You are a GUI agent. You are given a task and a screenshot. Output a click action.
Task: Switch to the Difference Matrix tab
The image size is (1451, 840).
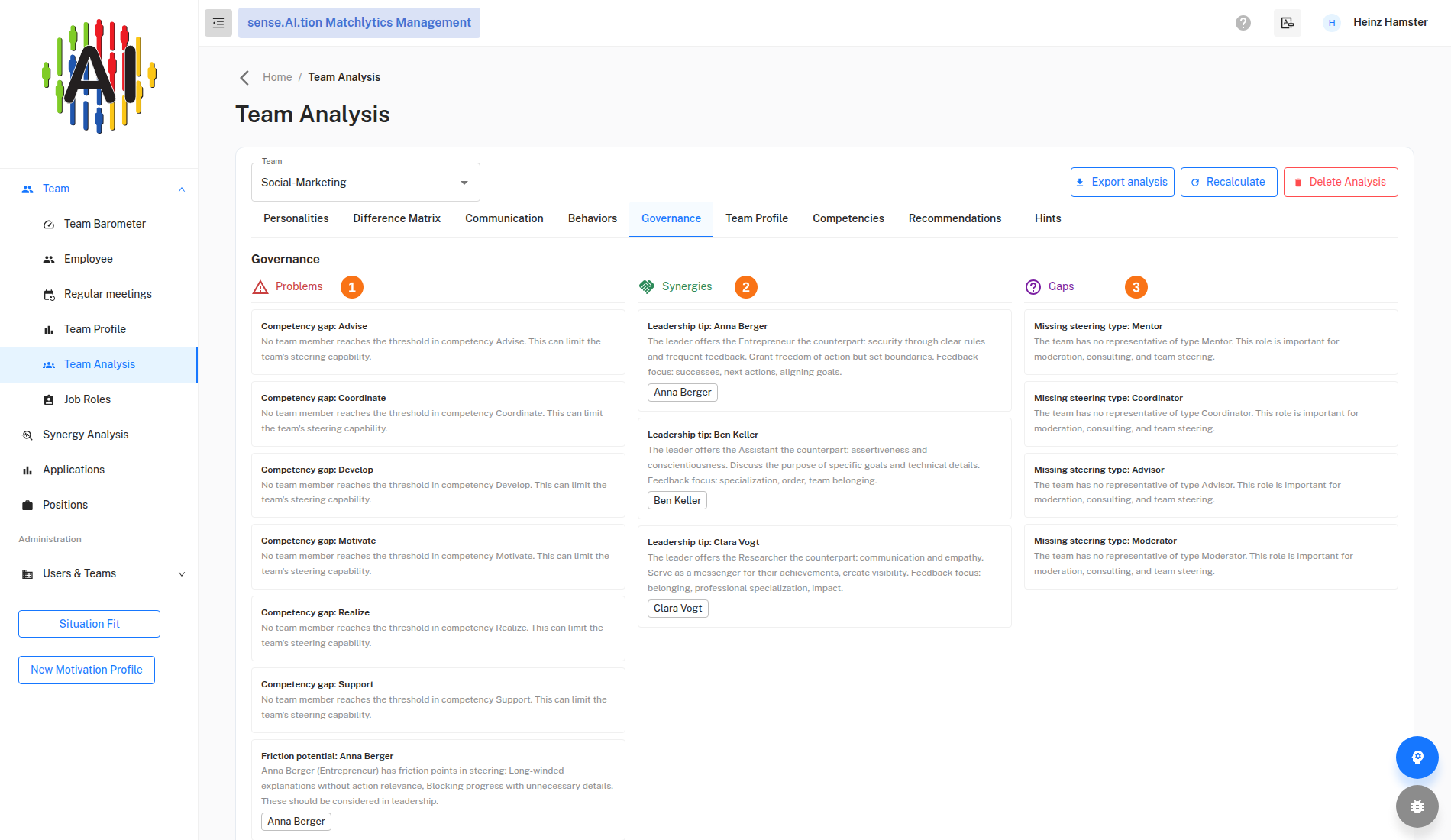tap(397, 218)
